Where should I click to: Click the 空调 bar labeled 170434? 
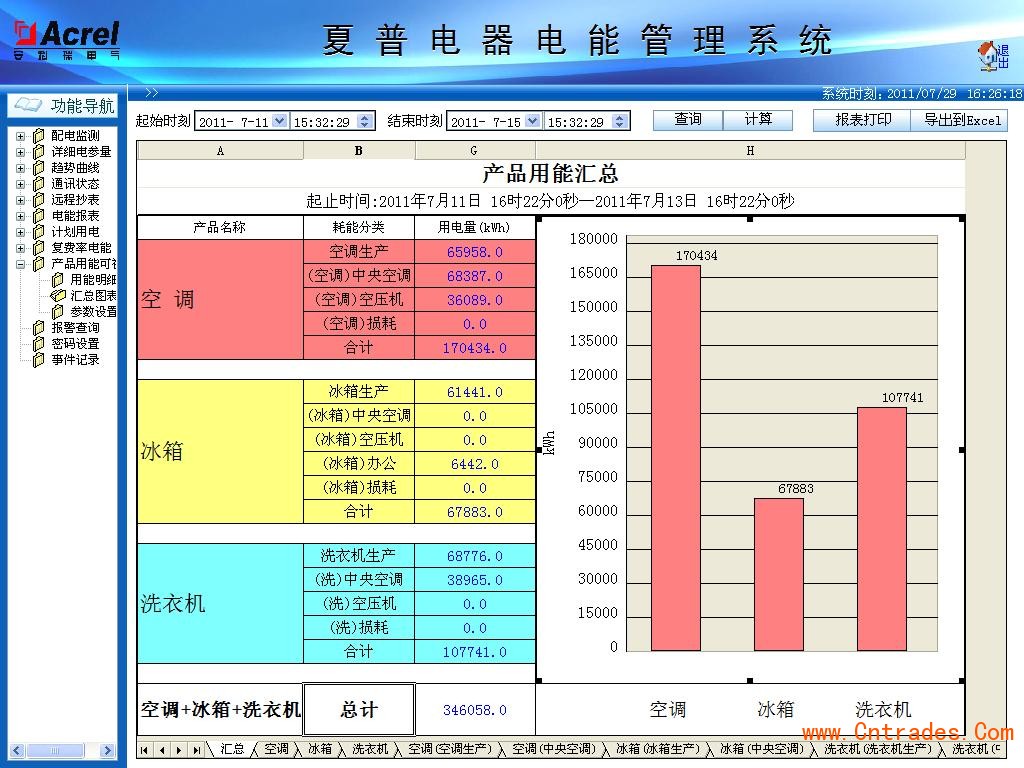(676, 458)
